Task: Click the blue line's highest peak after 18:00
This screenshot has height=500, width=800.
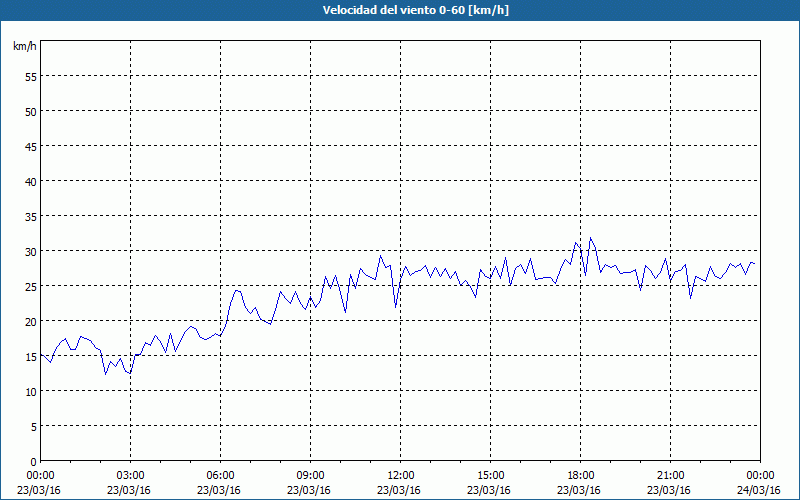Action: tap(590, 238)
